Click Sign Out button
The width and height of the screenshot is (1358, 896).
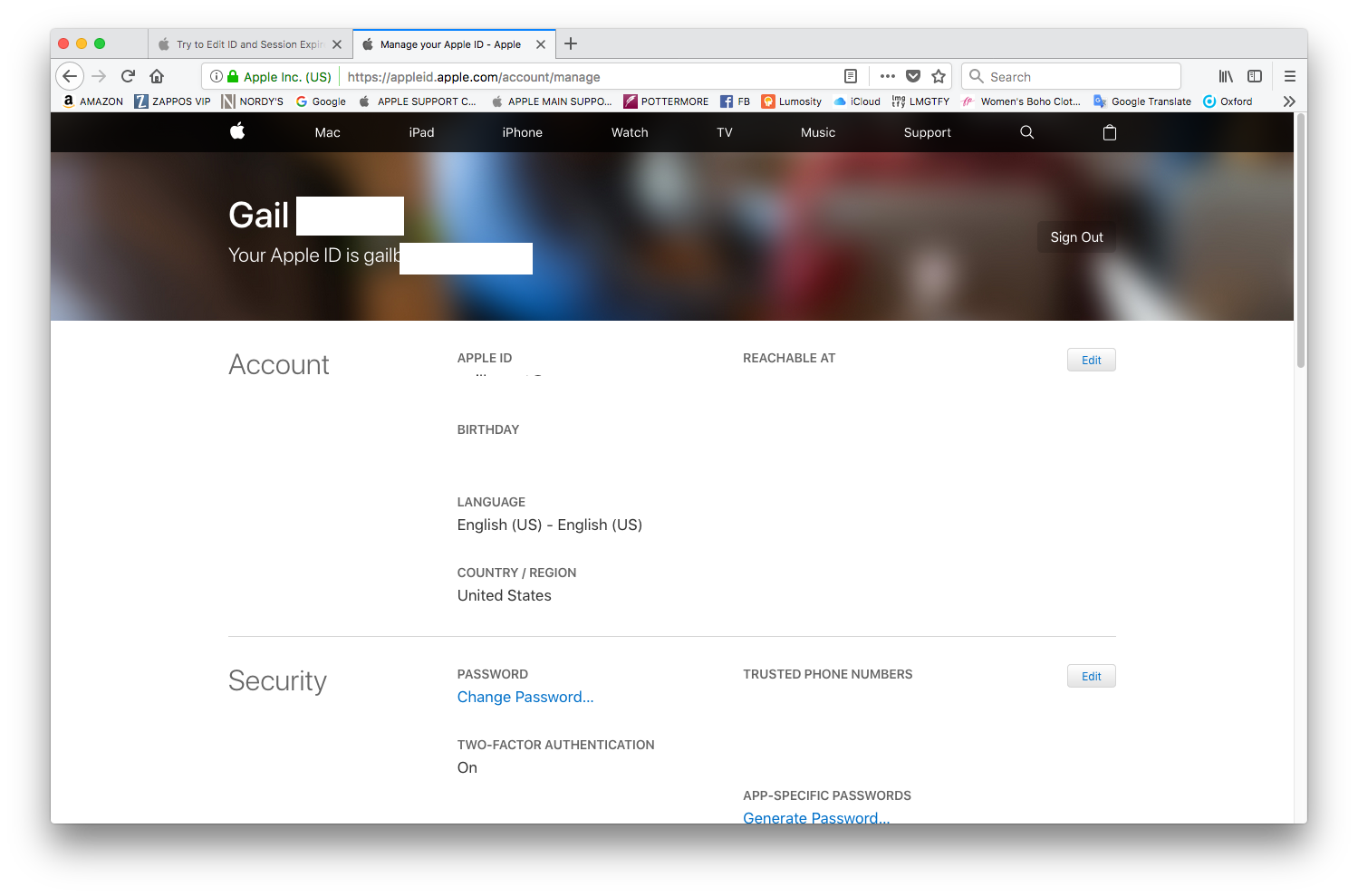tap(1076, 237)
